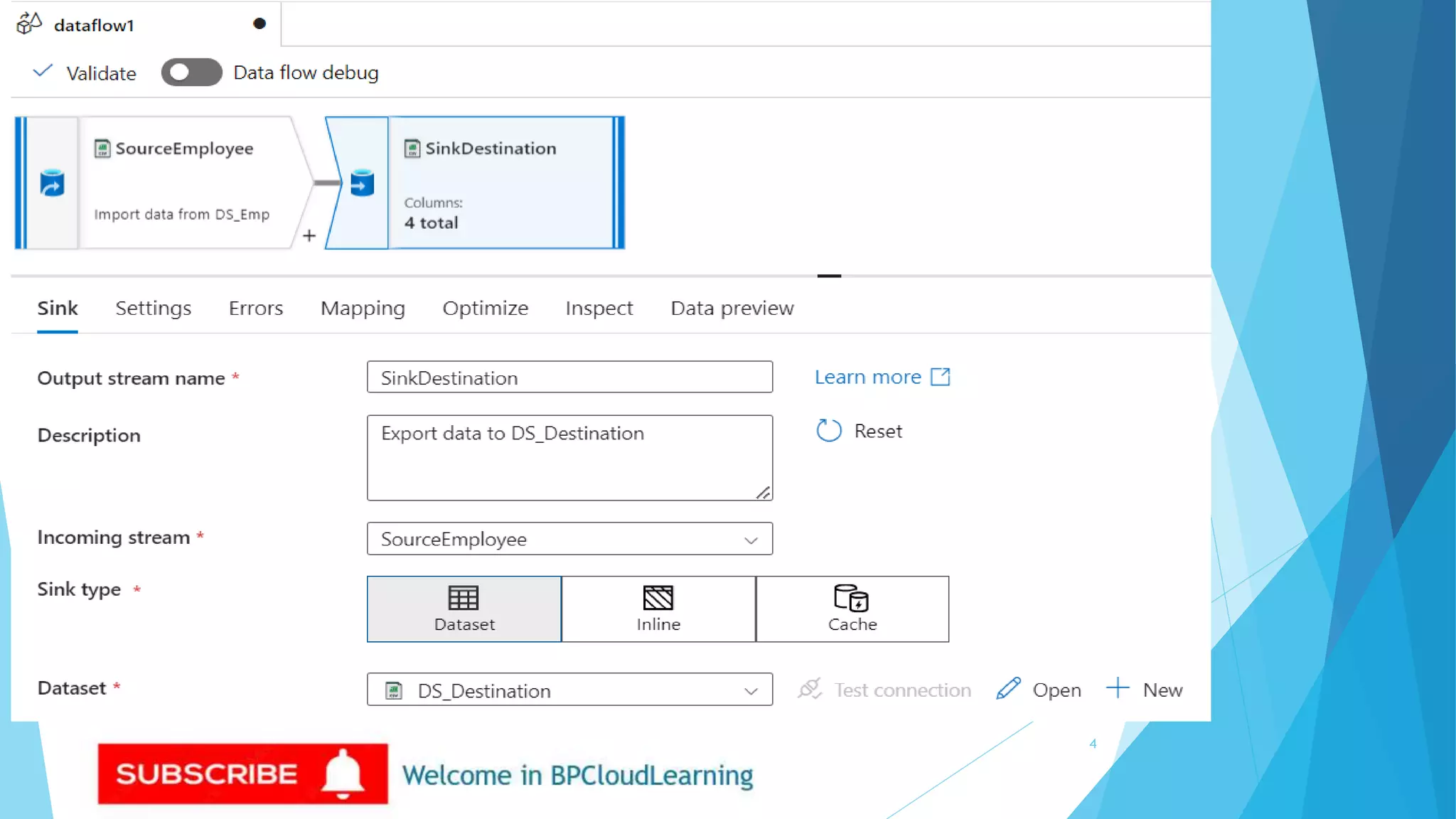Open the Data preview tab
Viewport: 1456px width, 819px height.
[732, 309]
